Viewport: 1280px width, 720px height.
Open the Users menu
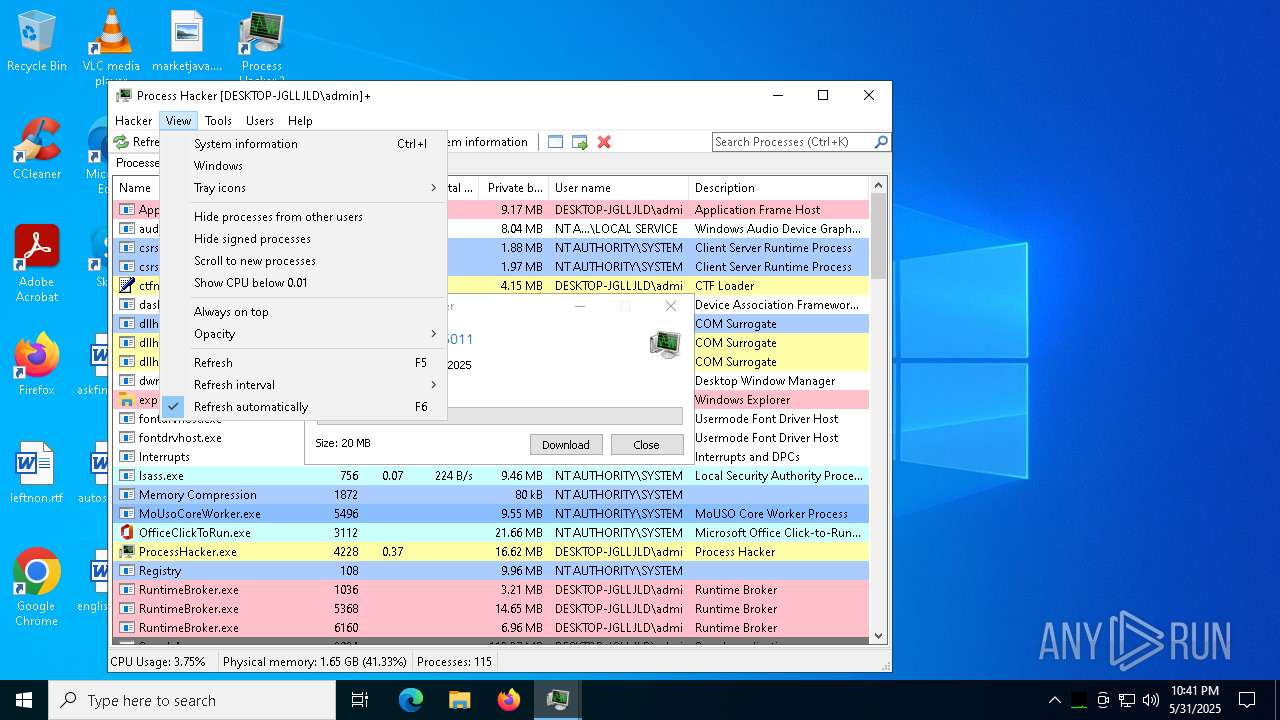coord(260,121)
